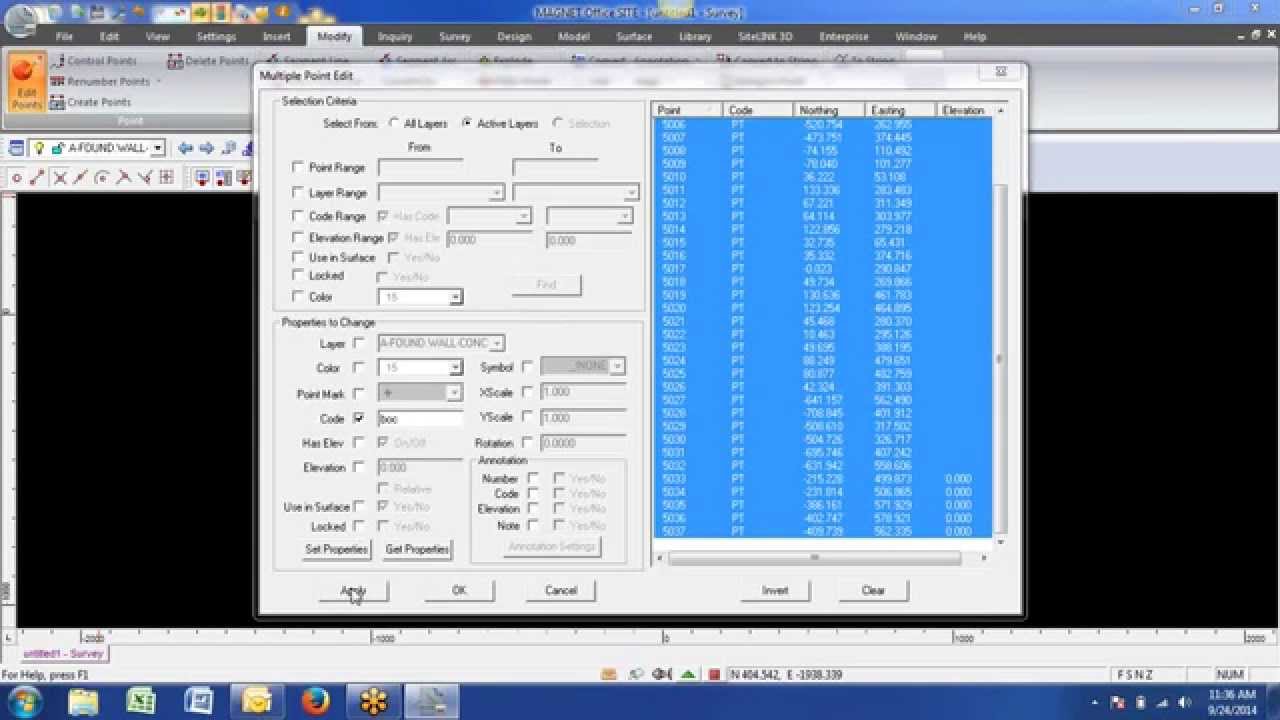Screen dimensions: 1280x720
Task: Switch to the Survey ribbon tab
Action: pyautogui.click(x=455, y=36)
